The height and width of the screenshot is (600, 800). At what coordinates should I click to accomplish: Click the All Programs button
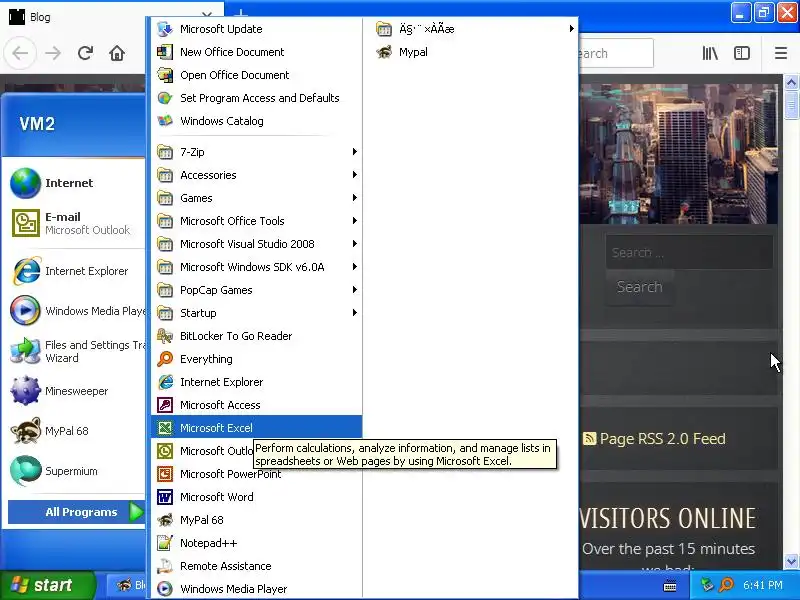click(x=77, y=512)
